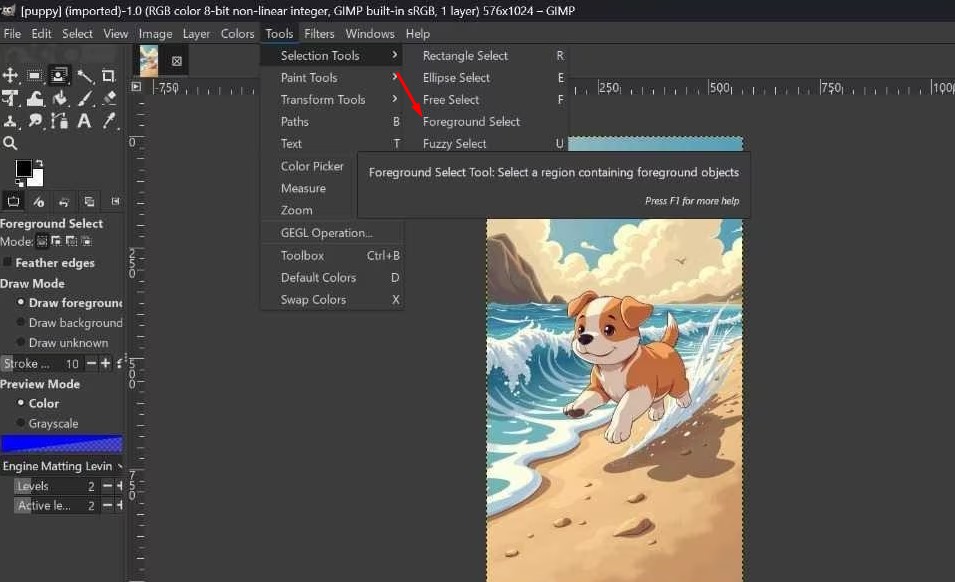The image size is (955, 582).
Task: Increase Stroke width with plus button
Action: [x=106, y=364]
